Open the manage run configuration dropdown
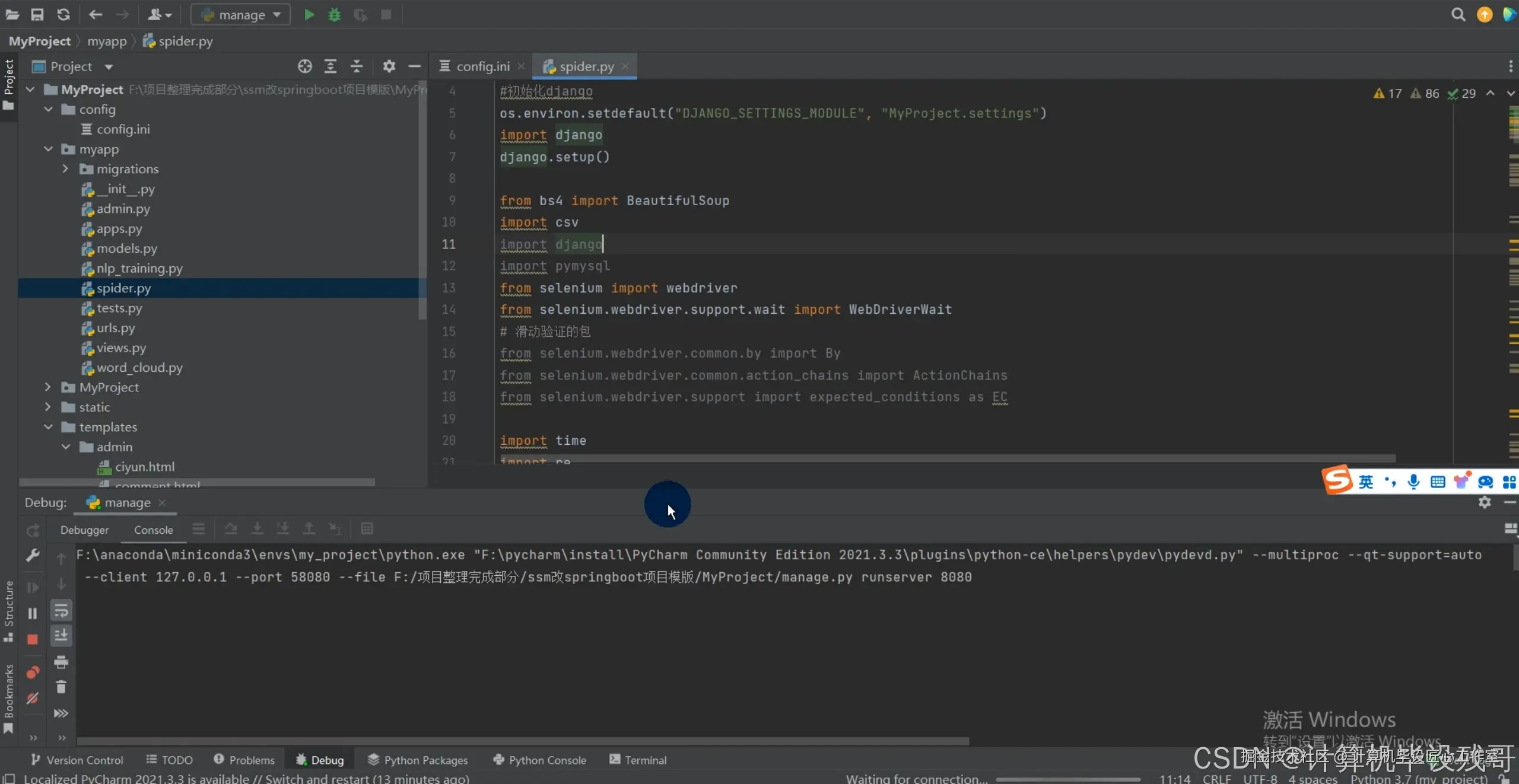Viewport: 1519px width, 784px height. pos(240,14)
